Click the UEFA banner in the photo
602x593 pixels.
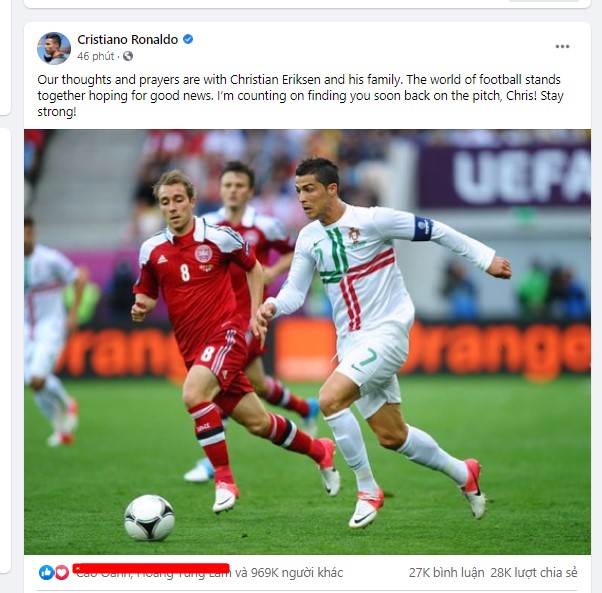(504, 176)
